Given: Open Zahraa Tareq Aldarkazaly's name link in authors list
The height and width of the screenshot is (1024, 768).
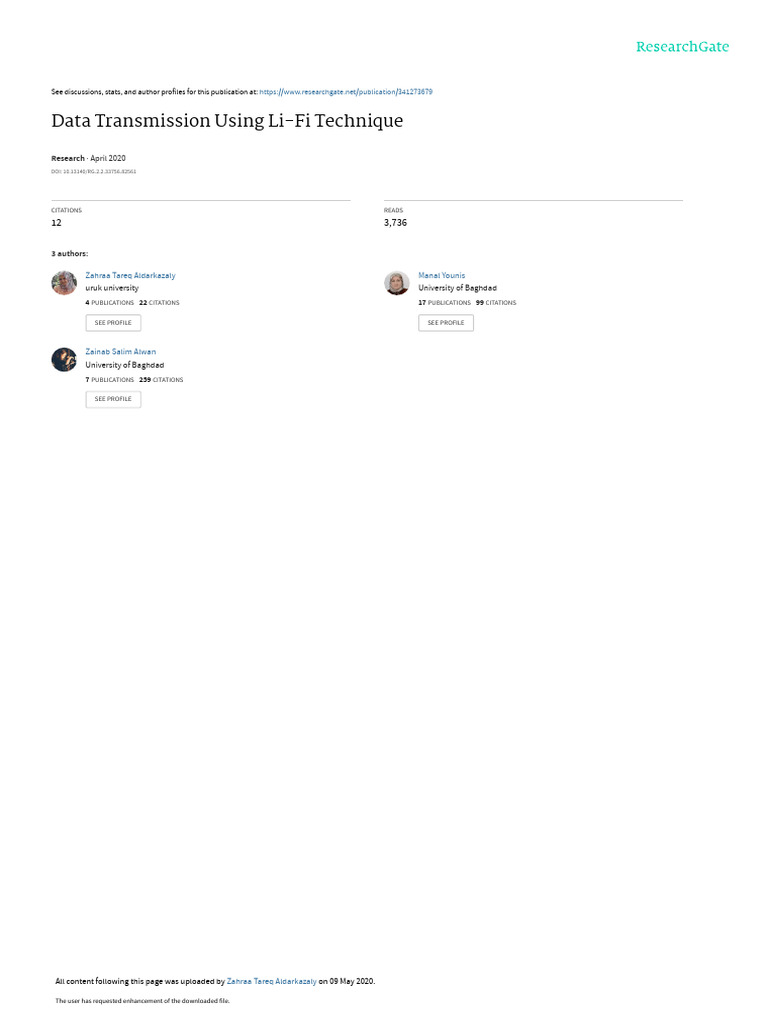Looking at the screenshot, I should tap(130, 276).
